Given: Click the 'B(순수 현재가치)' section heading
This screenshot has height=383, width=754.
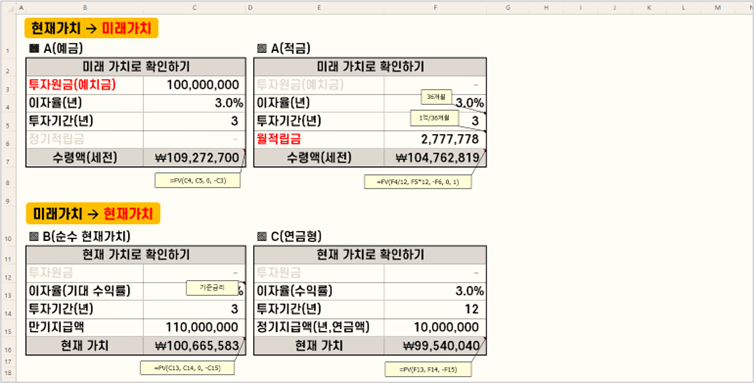Looking at the screenshot, I should [x=80, y=236].
